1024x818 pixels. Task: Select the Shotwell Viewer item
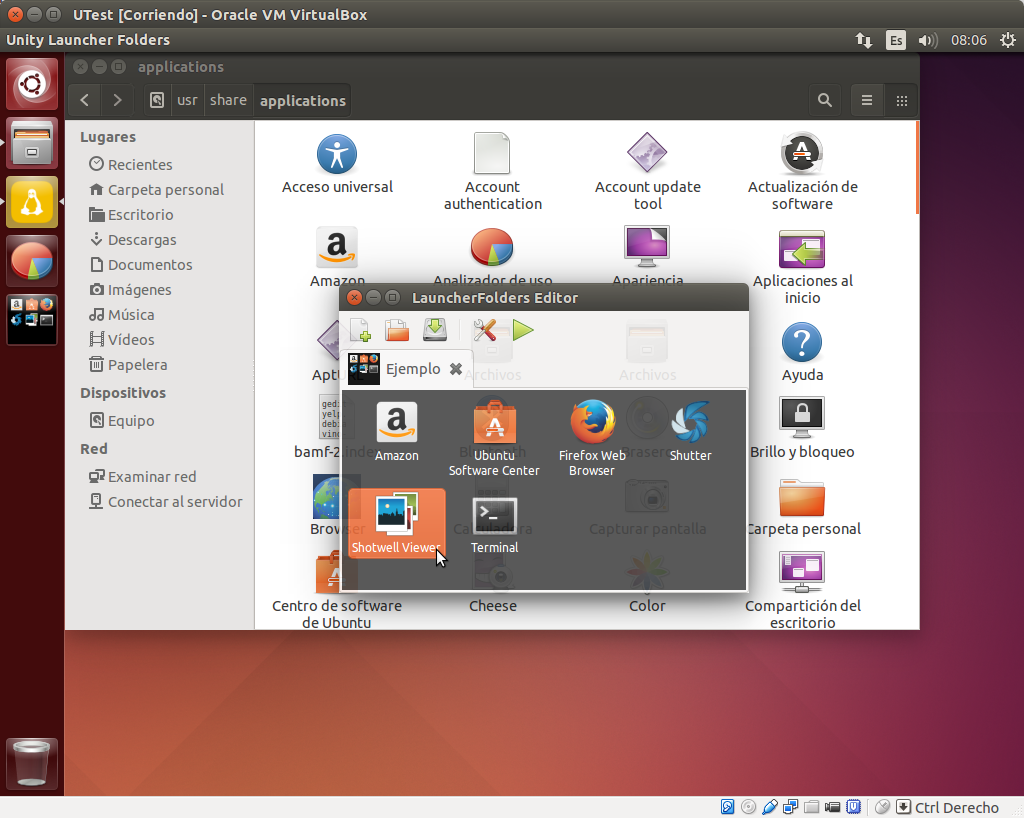point(396,524)
